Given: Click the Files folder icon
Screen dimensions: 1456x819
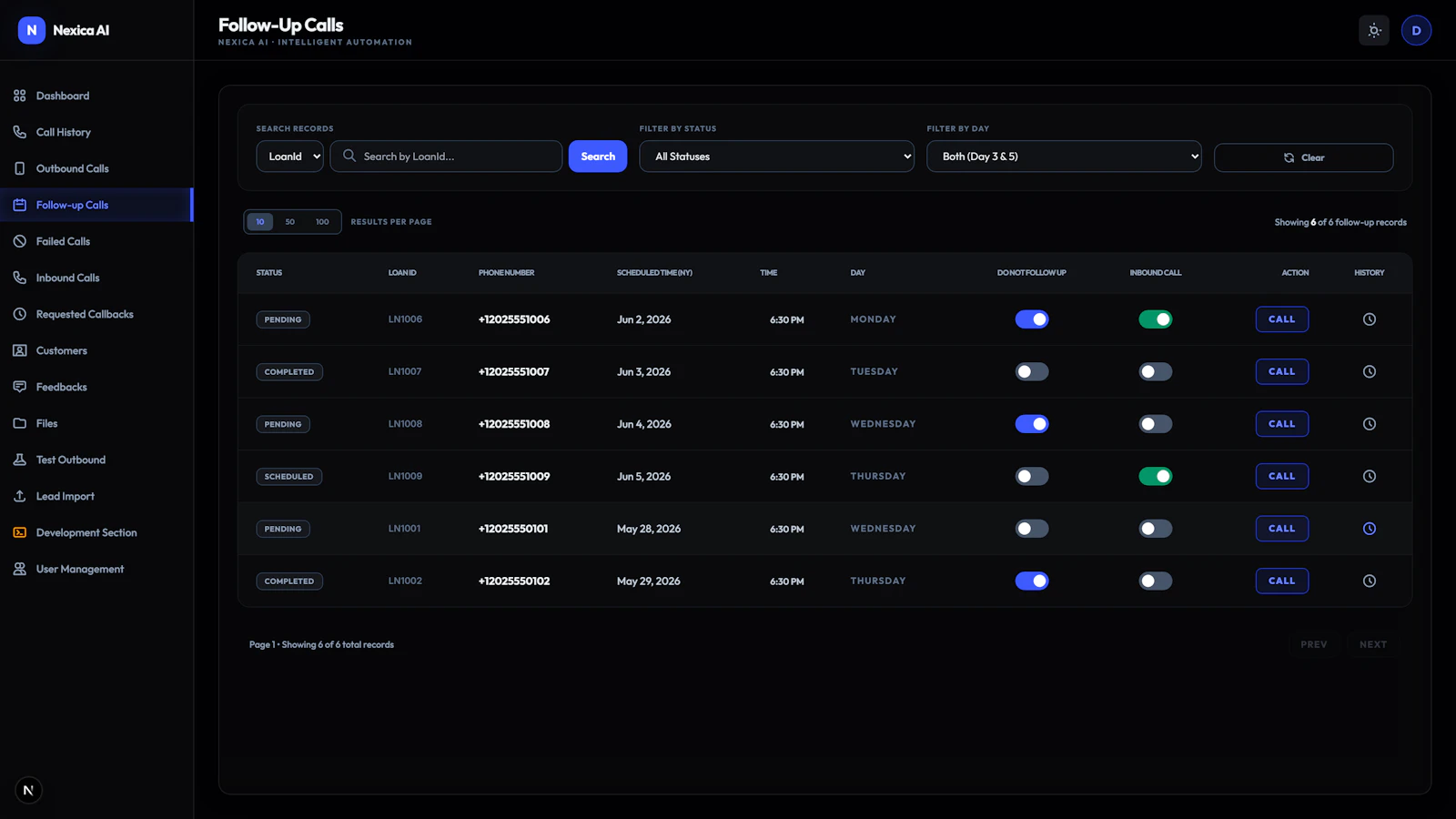Looking at the screenshot, I should click(19, 423).
